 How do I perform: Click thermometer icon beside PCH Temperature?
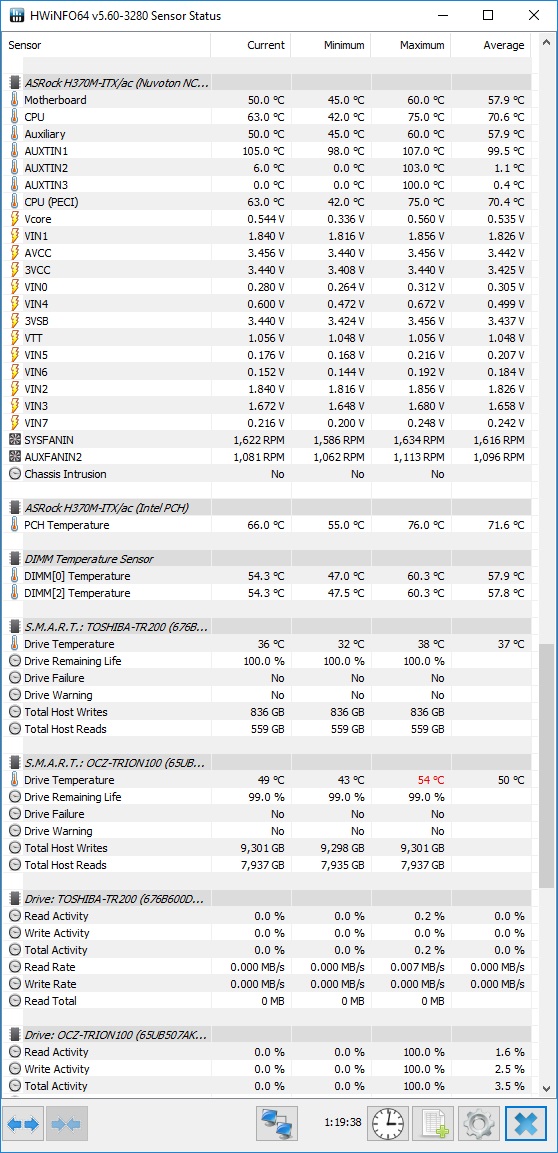click(15, 525)
